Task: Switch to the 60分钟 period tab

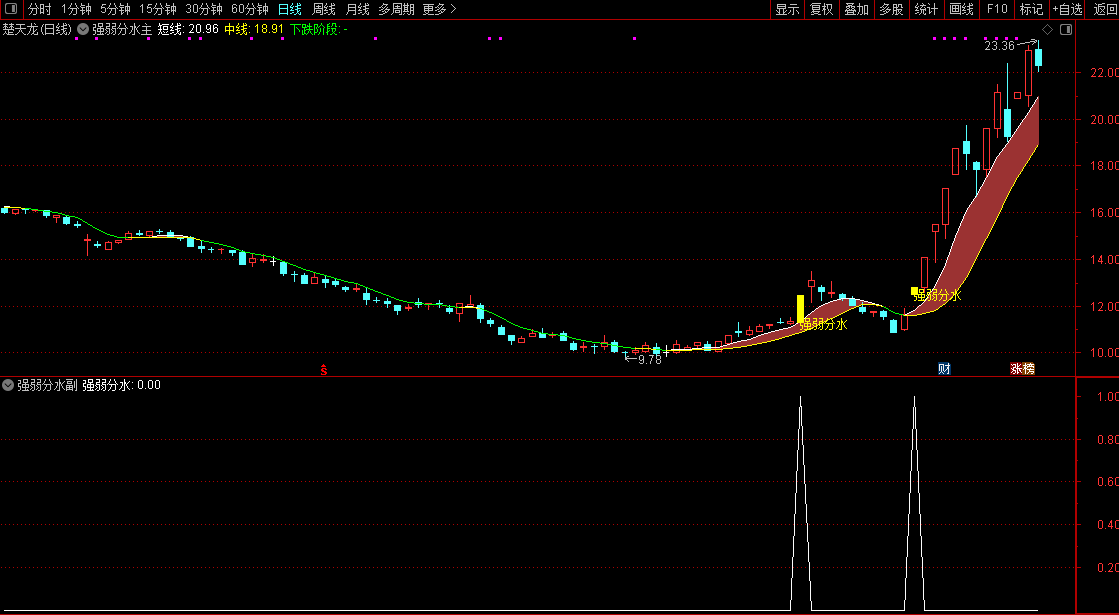Action: 250,9
